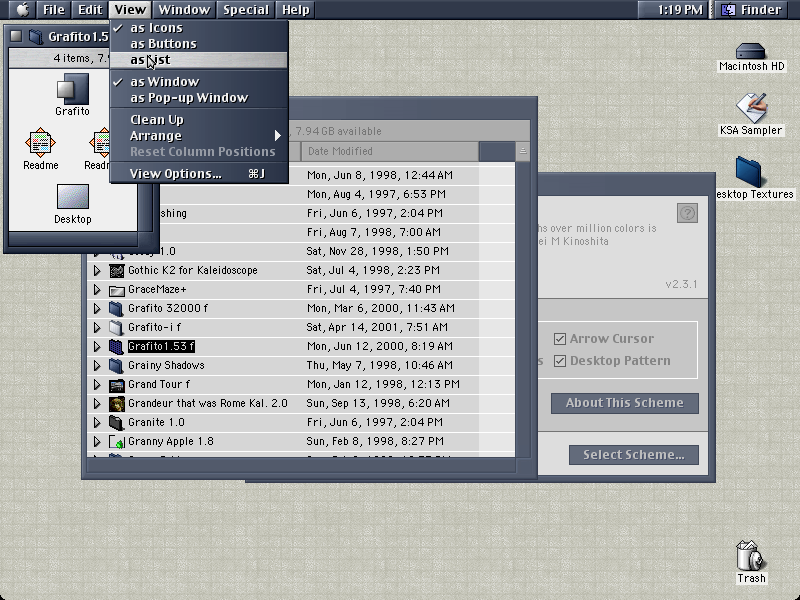Choose "as Buttons" in the View menu
The width and height of the screenshot is (800, 600).
click(x=199, y=44)
